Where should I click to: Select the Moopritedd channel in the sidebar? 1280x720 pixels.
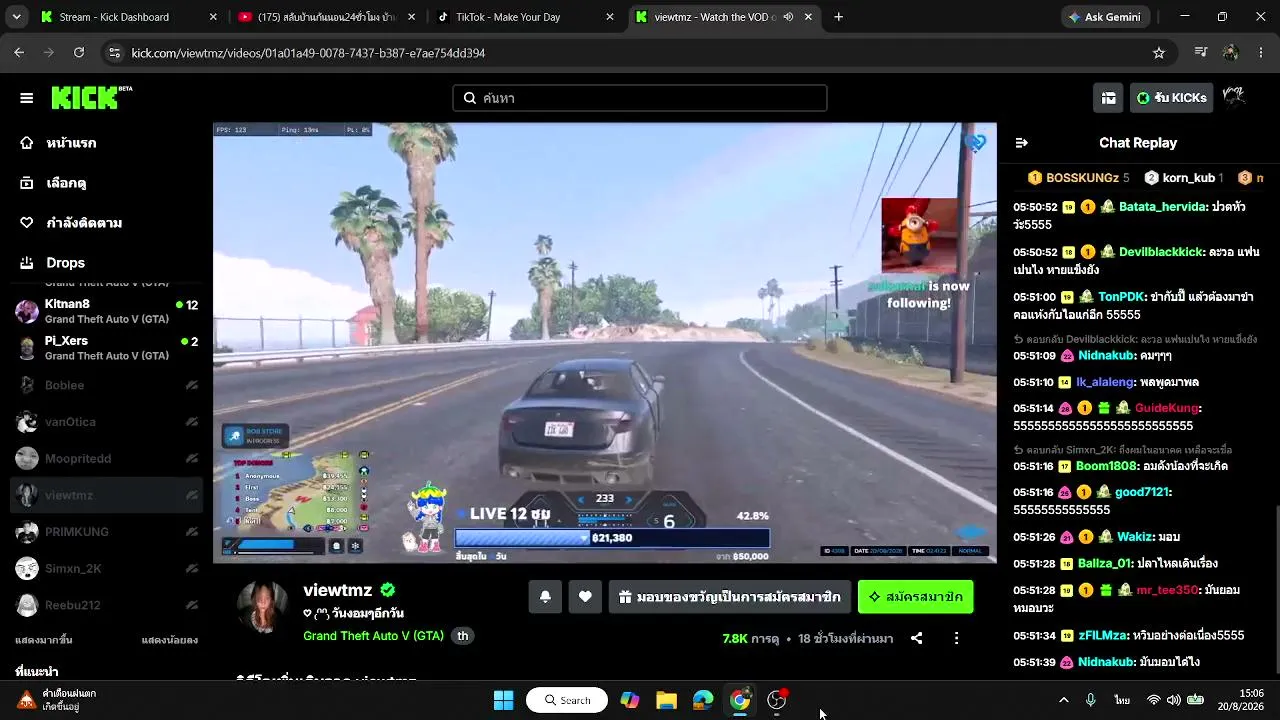[x=106, y=459]
